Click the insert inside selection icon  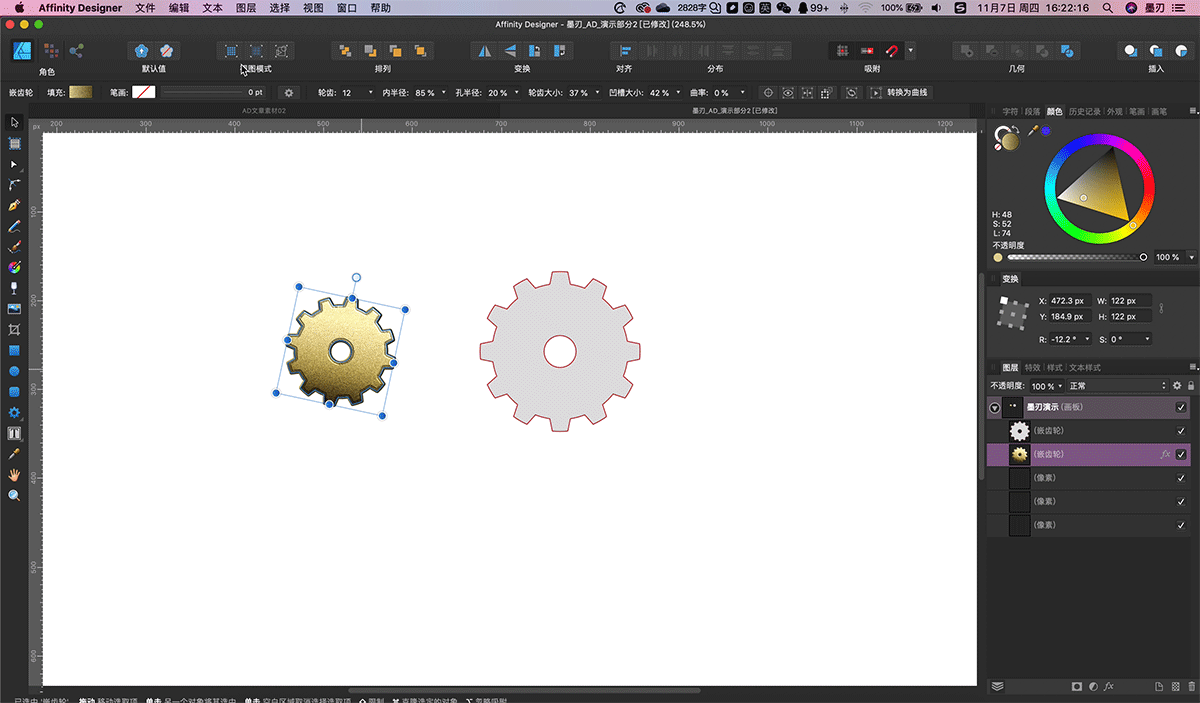click(1181, 50)
